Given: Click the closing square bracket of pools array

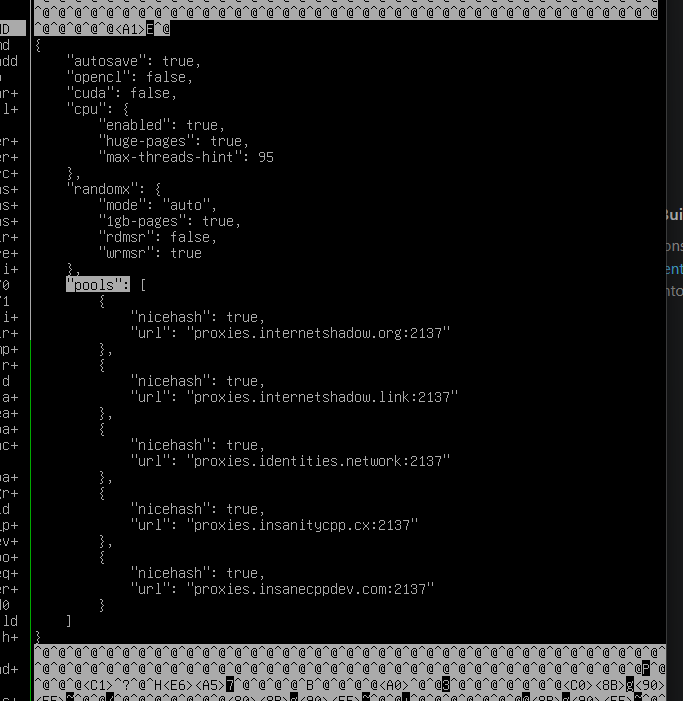Looking at the screenshot, I should coord(69,621).
